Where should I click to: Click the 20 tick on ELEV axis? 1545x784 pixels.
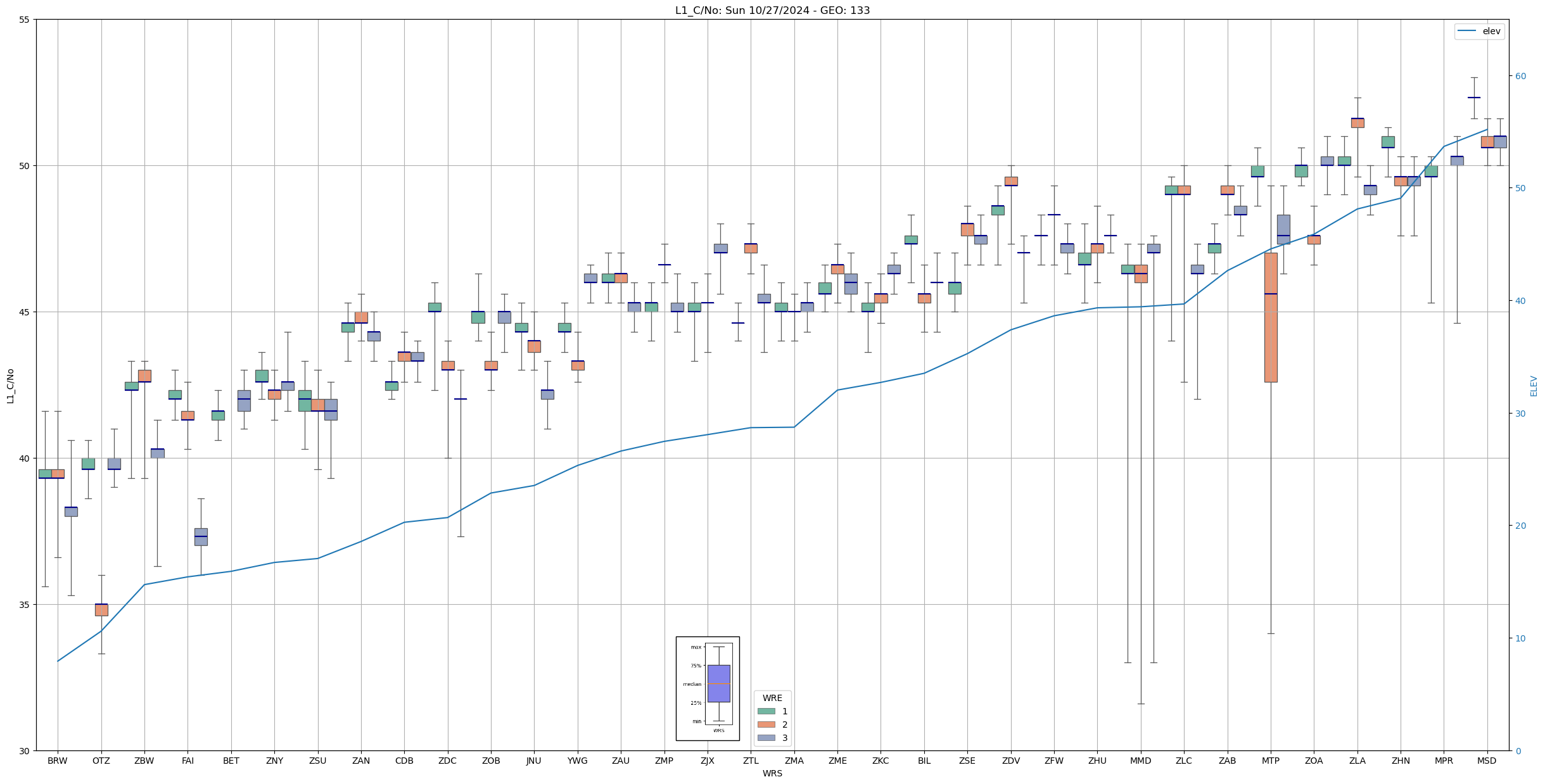(x=1520, y=526)
